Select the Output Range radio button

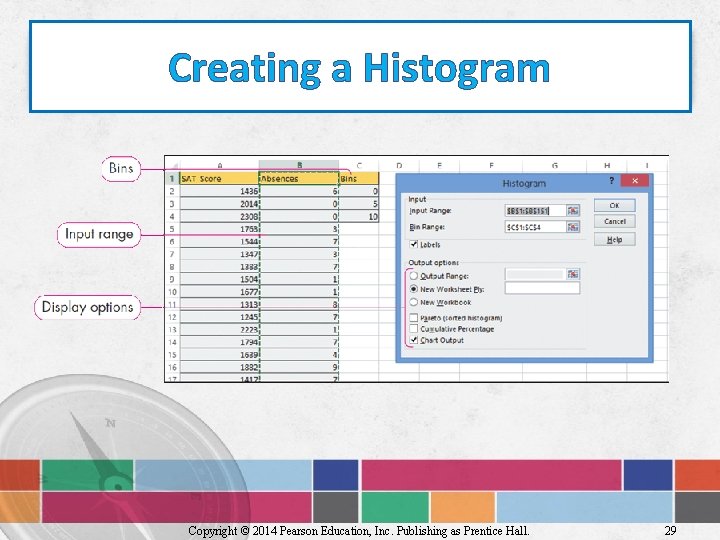[x=413, y=276]
